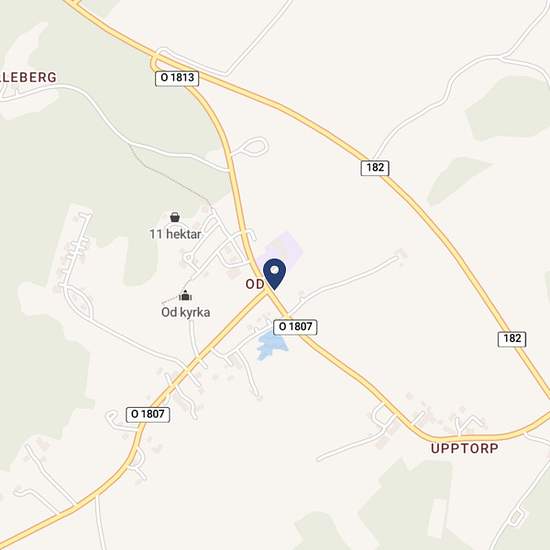550x550 pixels.
Task: Select the partially visible LEBERG locality label
Action: click(28, 77)
